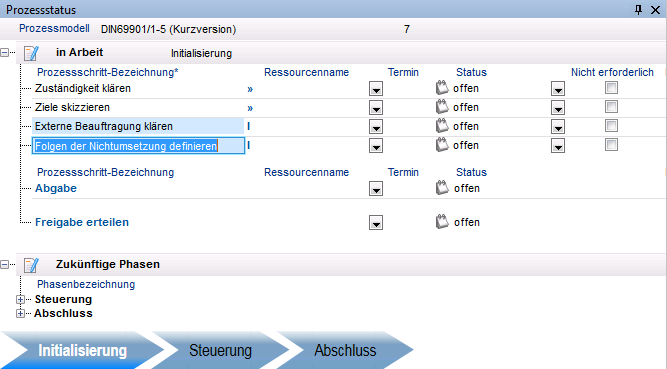667x369 pixels.
Task: Open the Abgabe link
Action: (x=56, y=188)
